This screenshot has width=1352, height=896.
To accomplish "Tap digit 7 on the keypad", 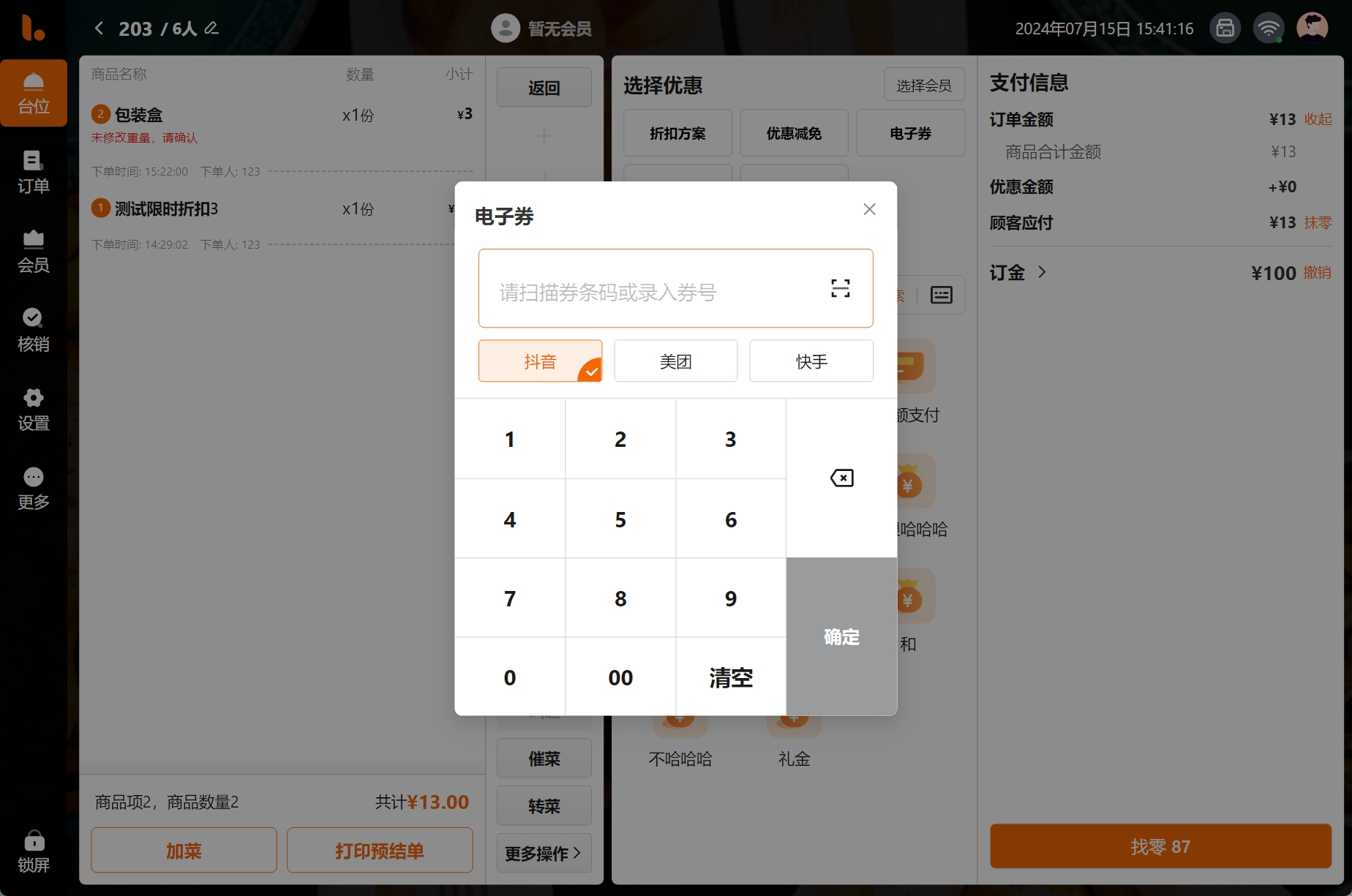I will pos(510,598).
